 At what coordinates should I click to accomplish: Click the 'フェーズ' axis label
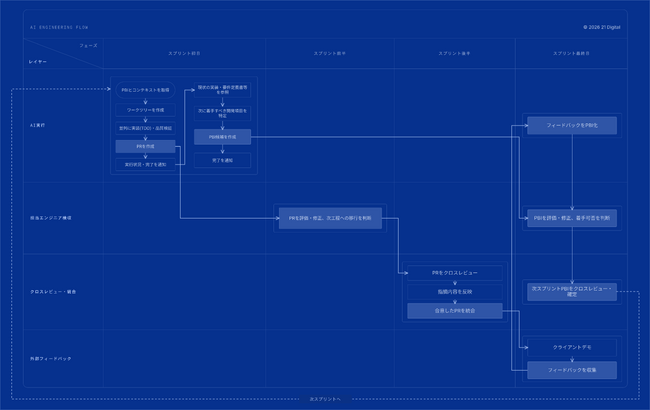pos(88,46)
